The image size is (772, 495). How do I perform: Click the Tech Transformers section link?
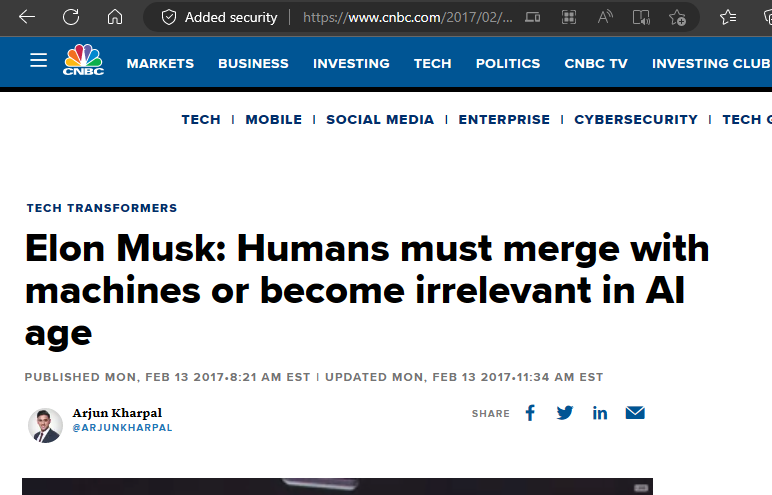(x=102, y=208)
